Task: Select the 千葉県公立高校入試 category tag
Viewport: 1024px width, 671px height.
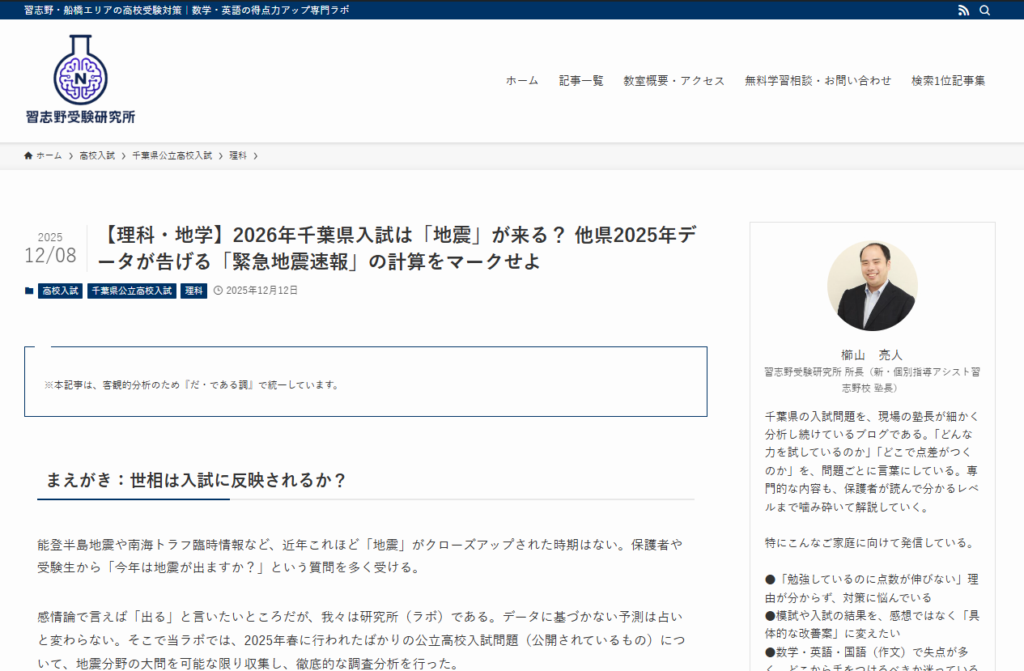Action: coord(131,291)
